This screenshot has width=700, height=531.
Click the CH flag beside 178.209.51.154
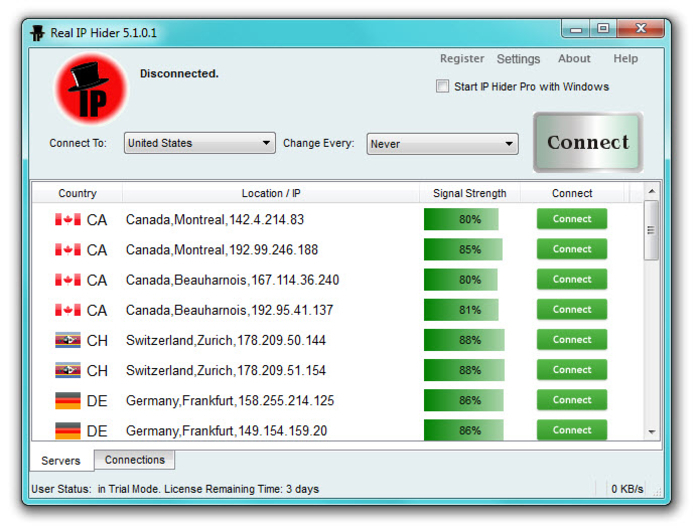[x=68, y=370]
